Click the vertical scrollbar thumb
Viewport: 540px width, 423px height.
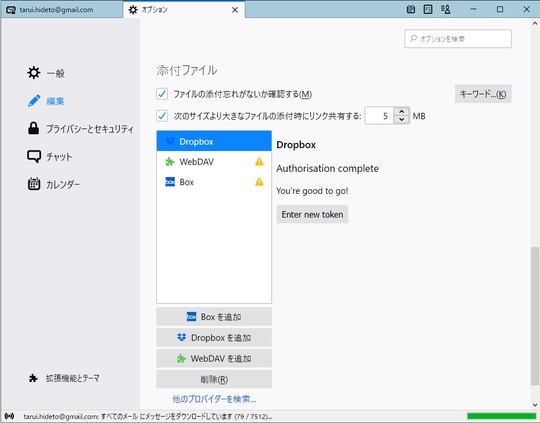pyautogui.click(x=534, y=316)
